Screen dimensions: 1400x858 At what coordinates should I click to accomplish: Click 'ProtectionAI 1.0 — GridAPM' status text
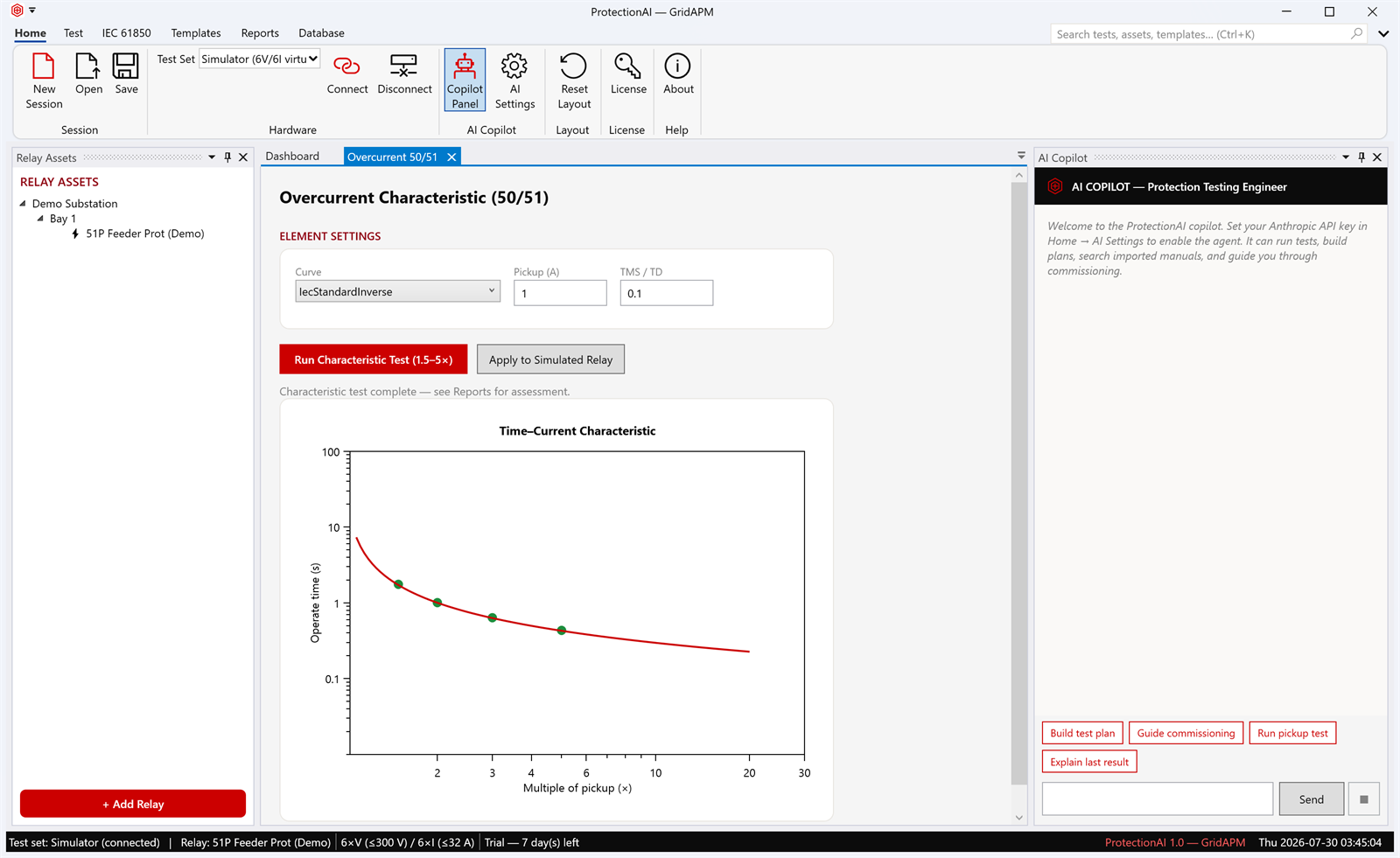click(1175, 842)
